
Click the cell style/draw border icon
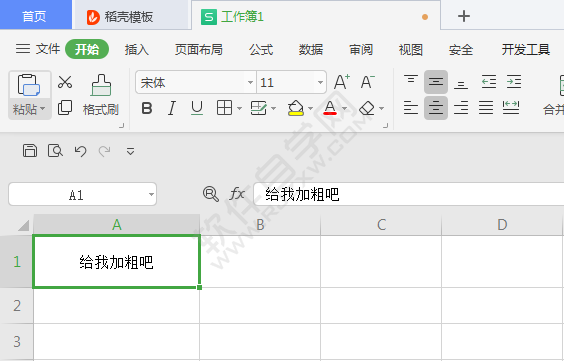[258, 108]
